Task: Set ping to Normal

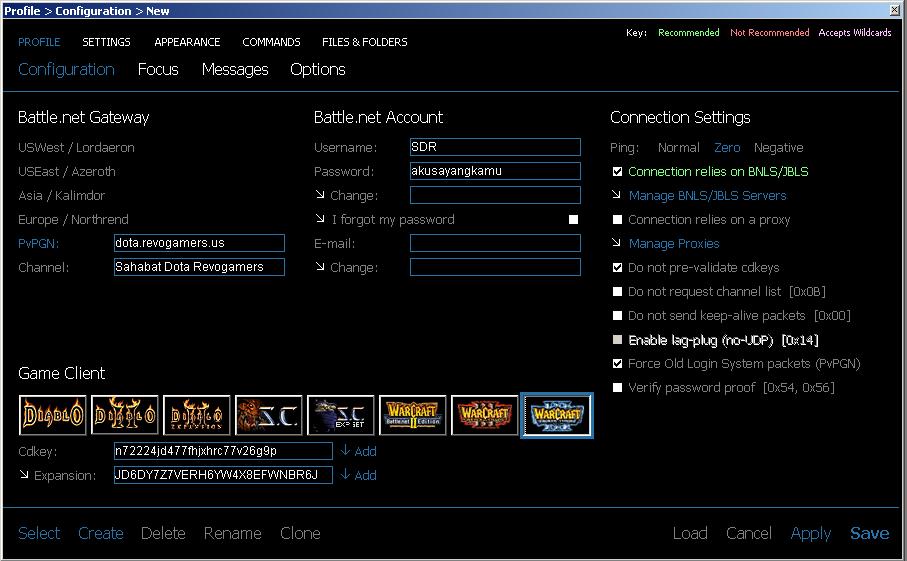Action: pyautogui.click(x=679, y=147)
